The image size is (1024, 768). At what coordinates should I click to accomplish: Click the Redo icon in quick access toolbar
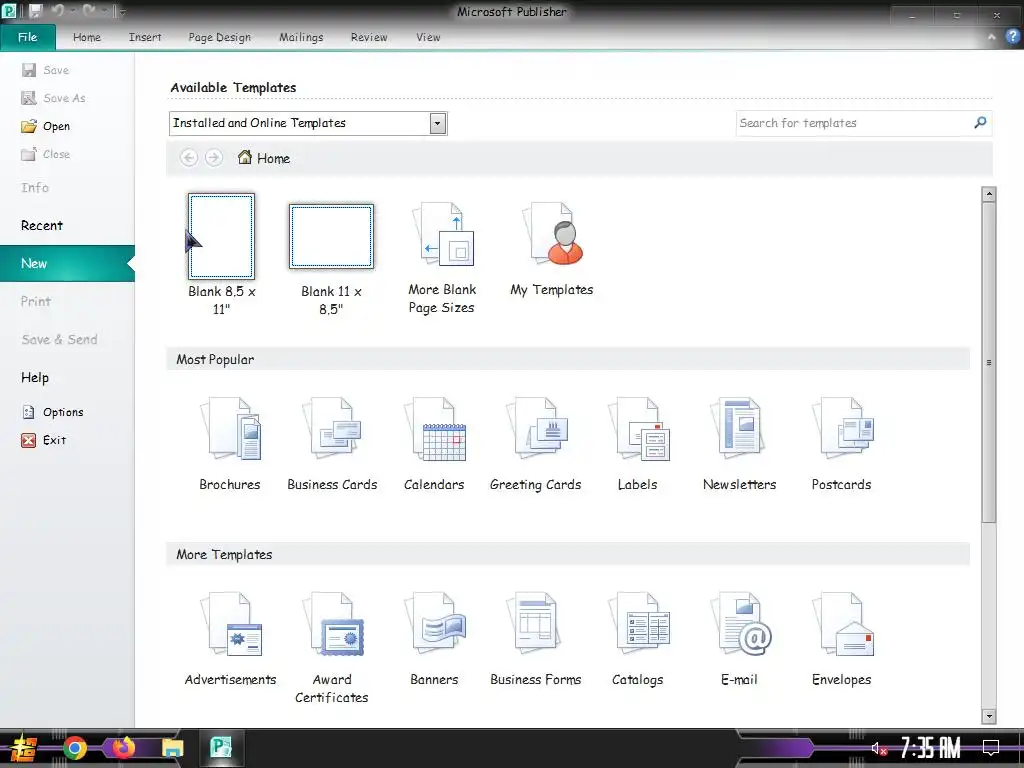point(89,11)
